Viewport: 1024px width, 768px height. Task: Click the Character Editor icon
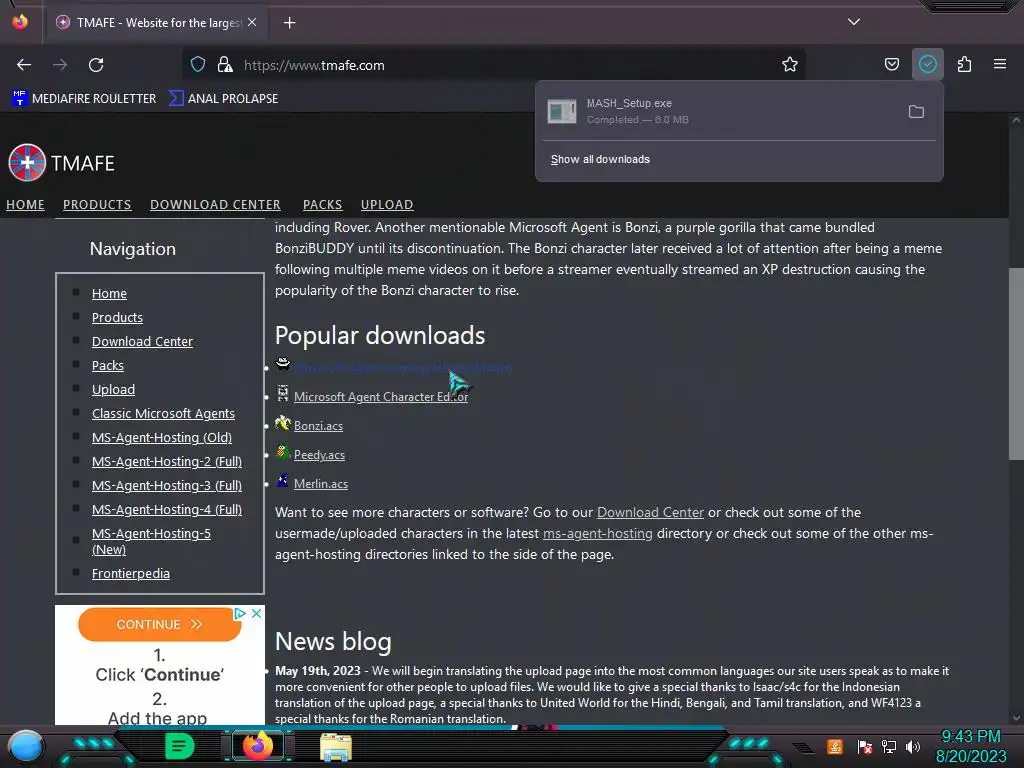[x=282, y=393]
